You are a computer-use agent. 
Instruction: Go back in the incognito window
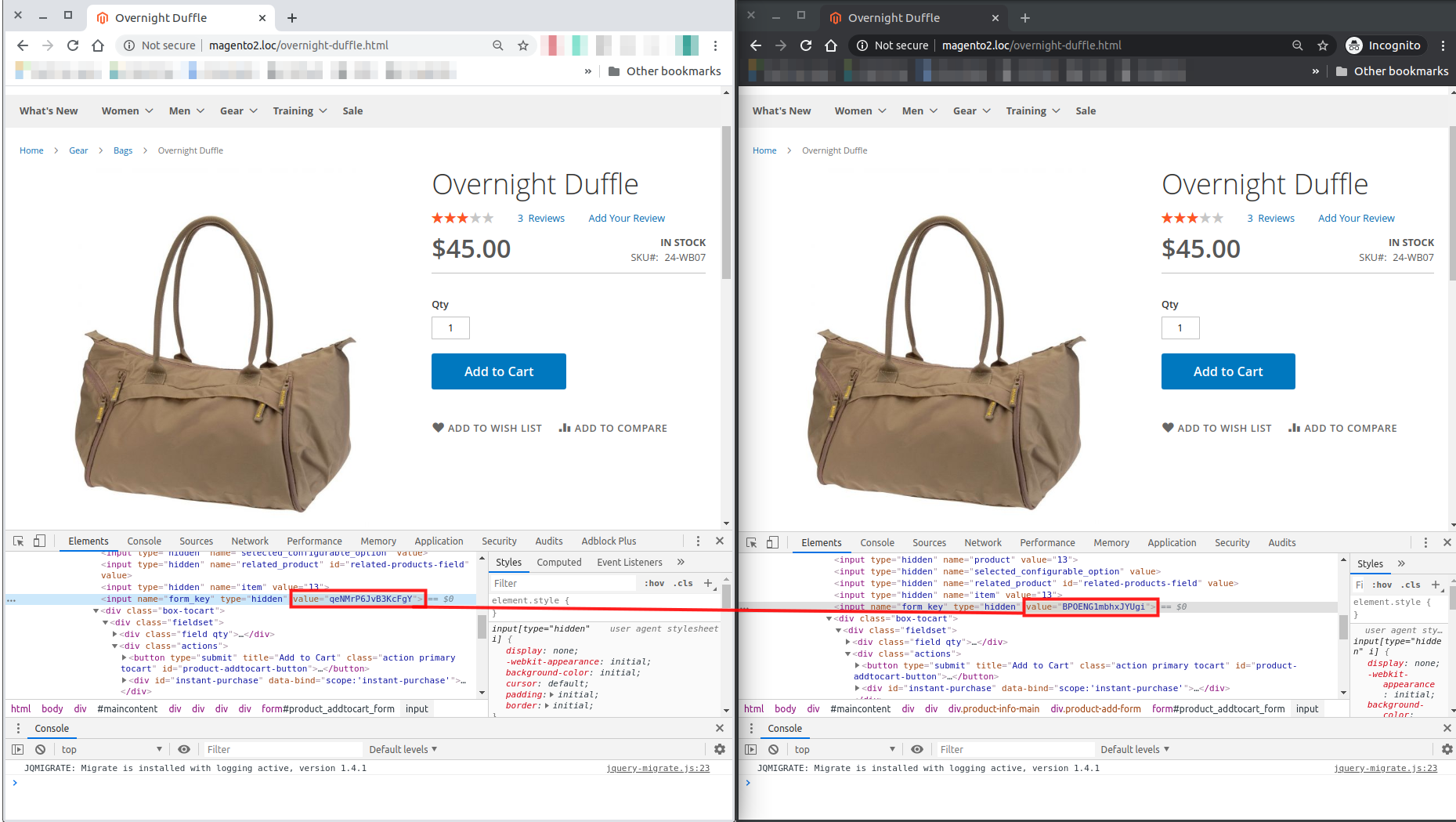coord(756,45)
